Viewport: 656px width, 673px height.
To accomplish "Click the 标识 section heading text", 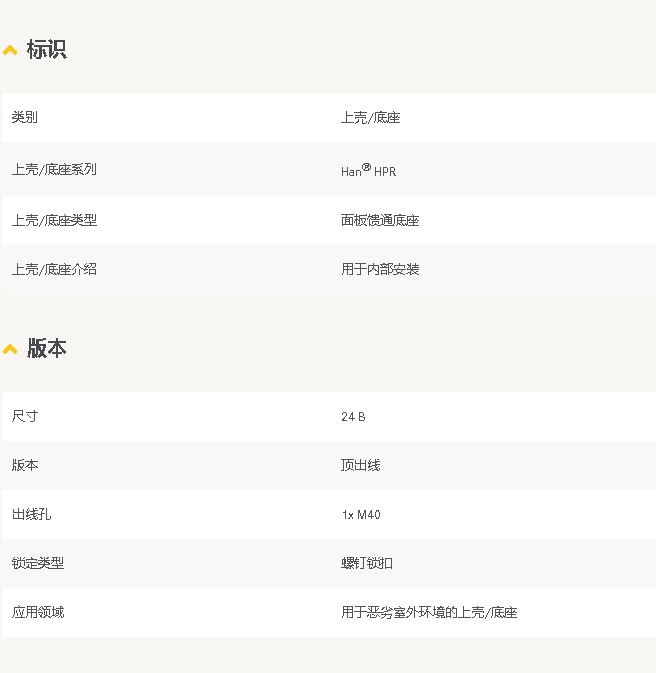I will coord(46,49).
